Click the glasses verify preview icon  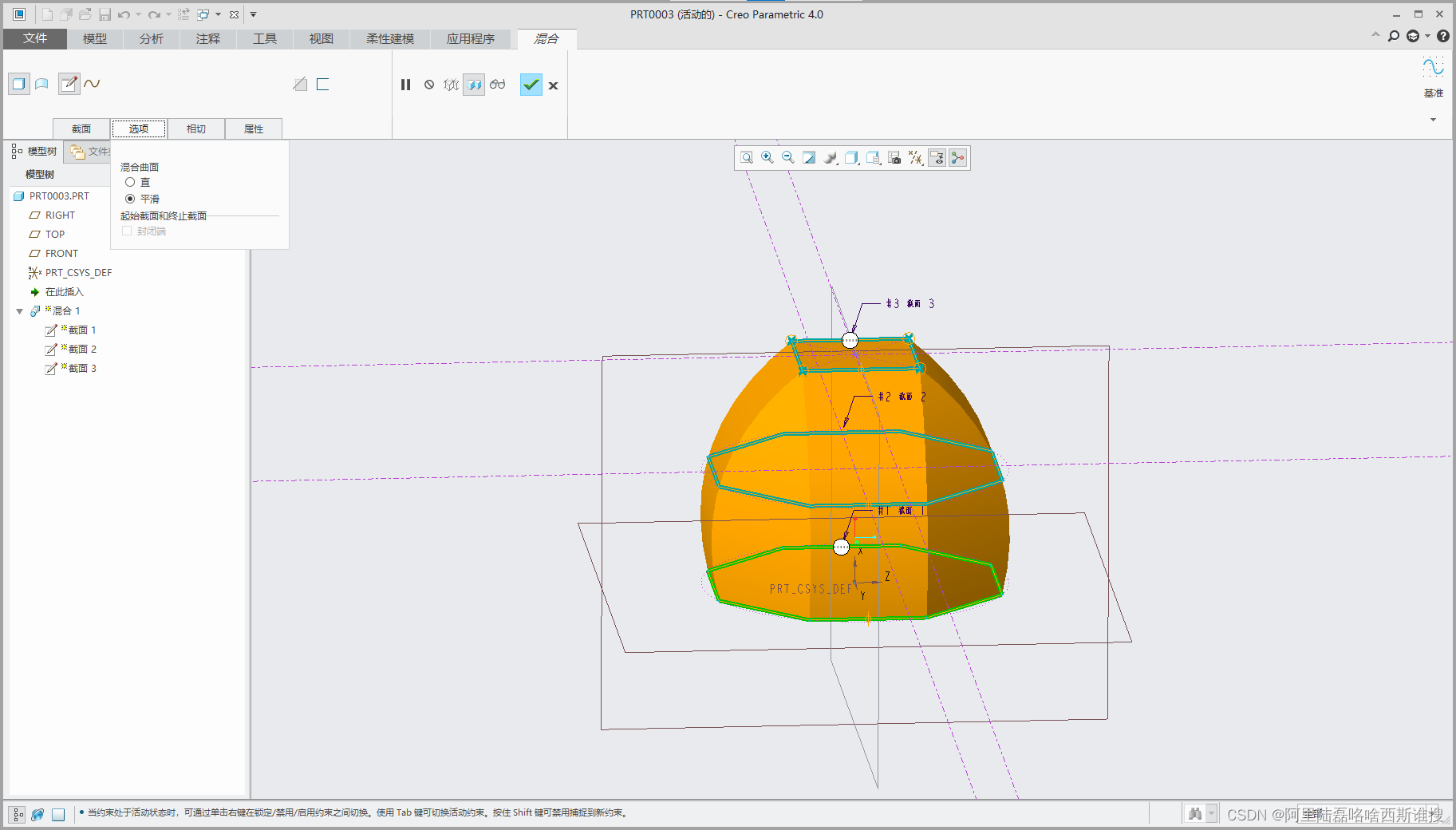(x=498, y=85)
